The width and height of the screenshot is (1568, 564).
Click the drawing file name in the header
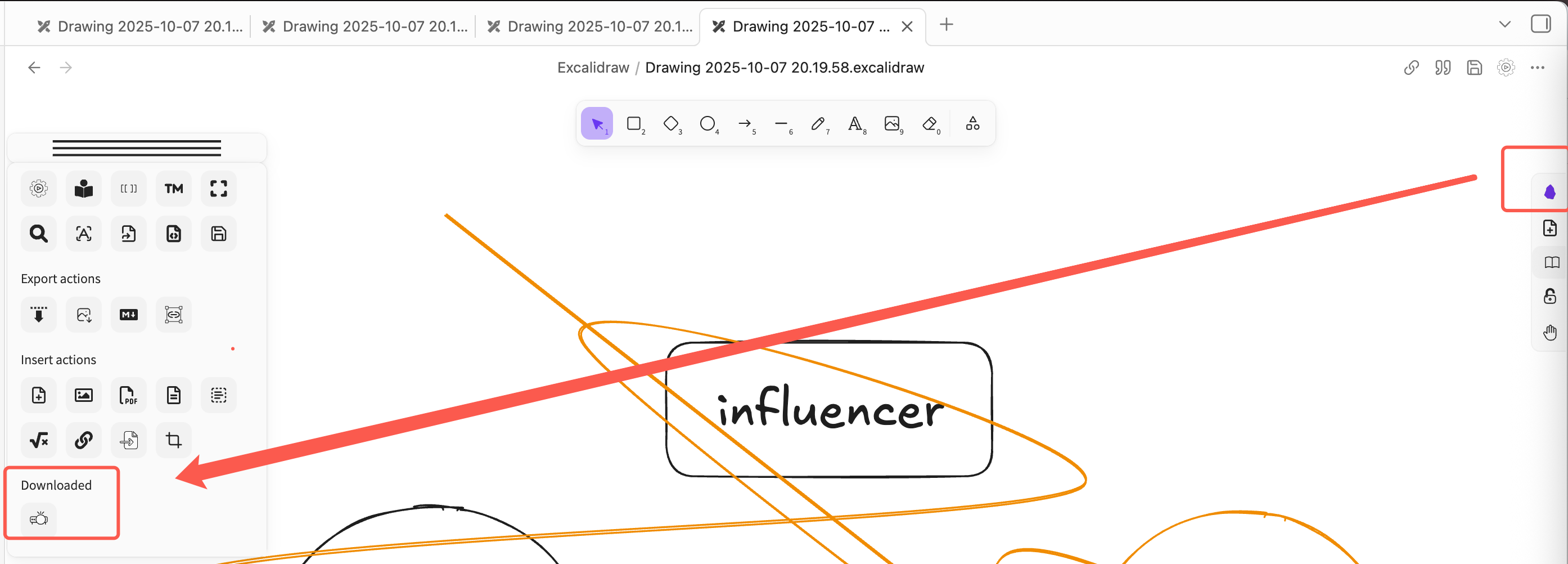point(784,68)
